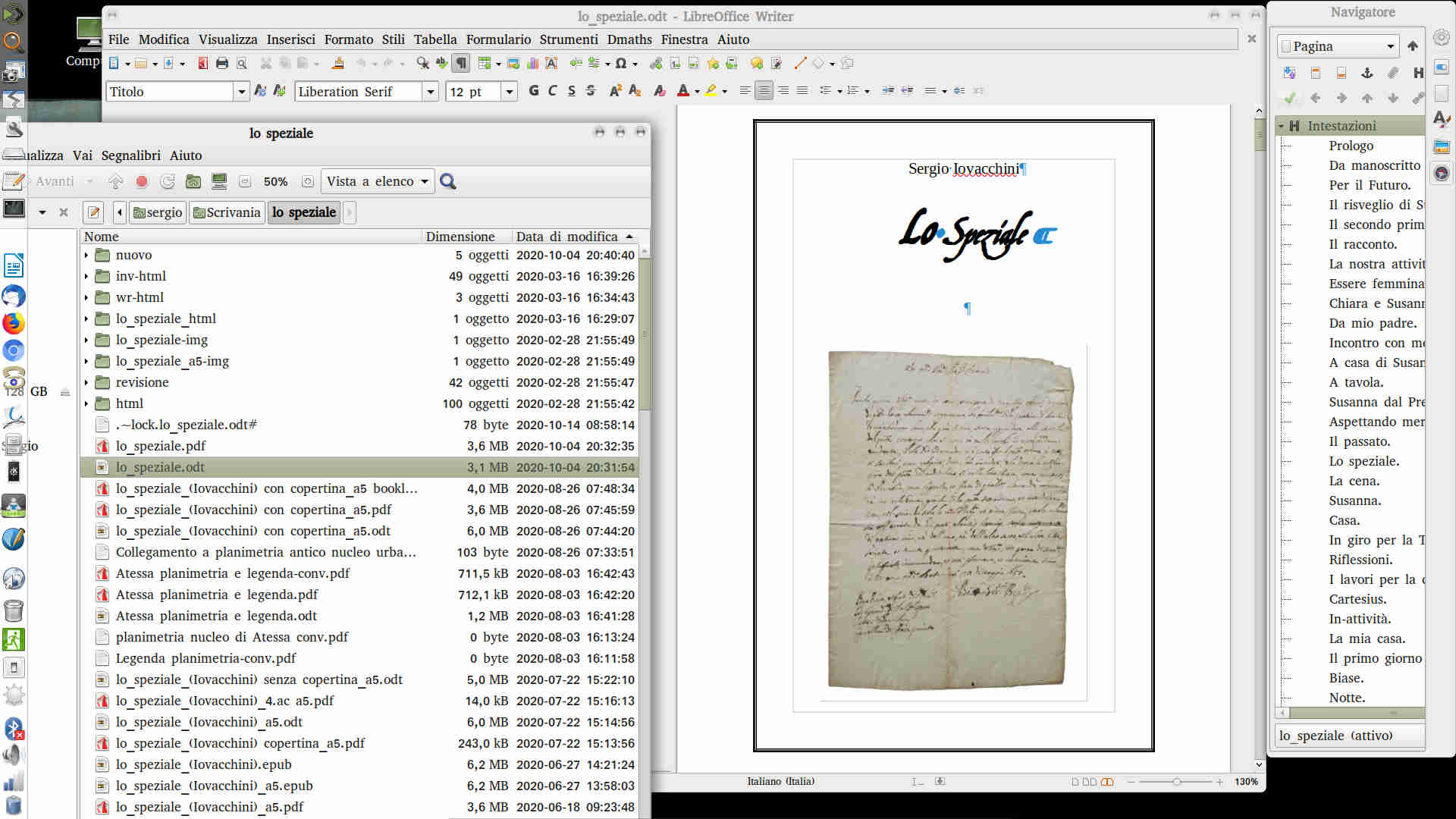Open the font color dropdown arrow
The height and width of the screenshot is (819, 1456).
697,92
